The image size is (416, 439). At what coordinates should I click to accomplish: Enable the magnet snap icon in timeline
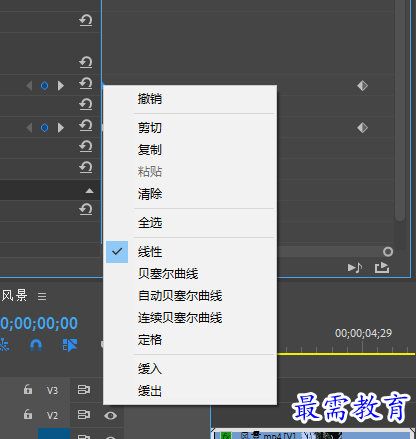pyautogui.click(x=36, y=345)
